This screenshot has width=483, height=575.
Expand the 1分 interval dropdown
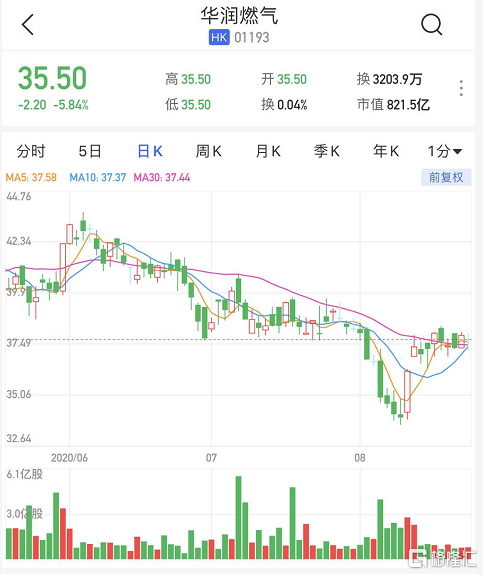[445, 151]
